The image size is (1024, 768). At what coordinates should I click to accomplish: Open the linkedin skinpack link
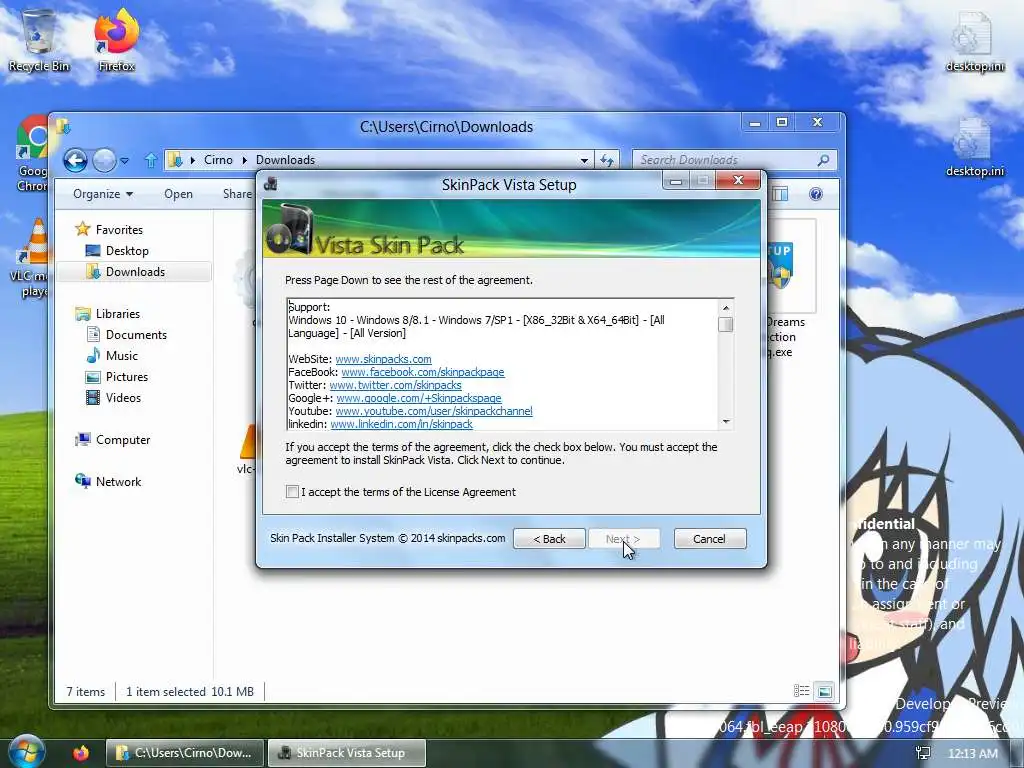[x=402, y=424]
